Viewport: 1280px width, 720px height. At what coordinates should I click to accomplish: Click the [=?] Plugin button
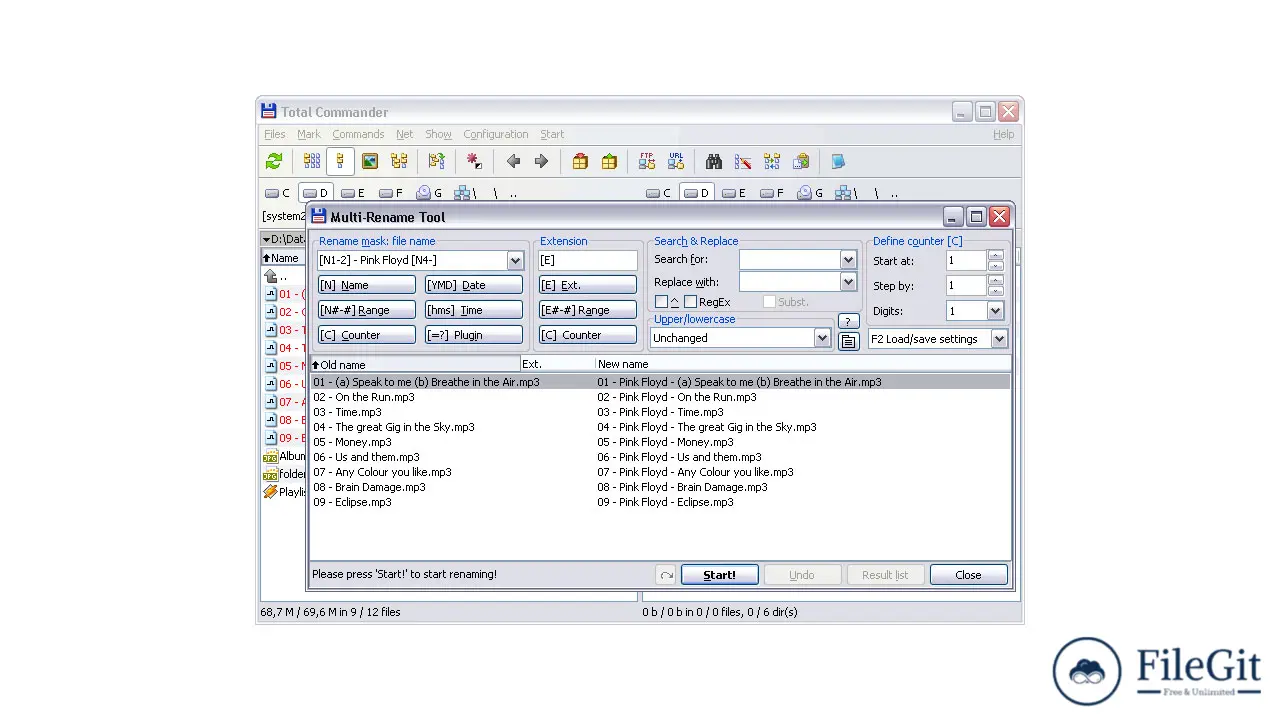(474, 335)
